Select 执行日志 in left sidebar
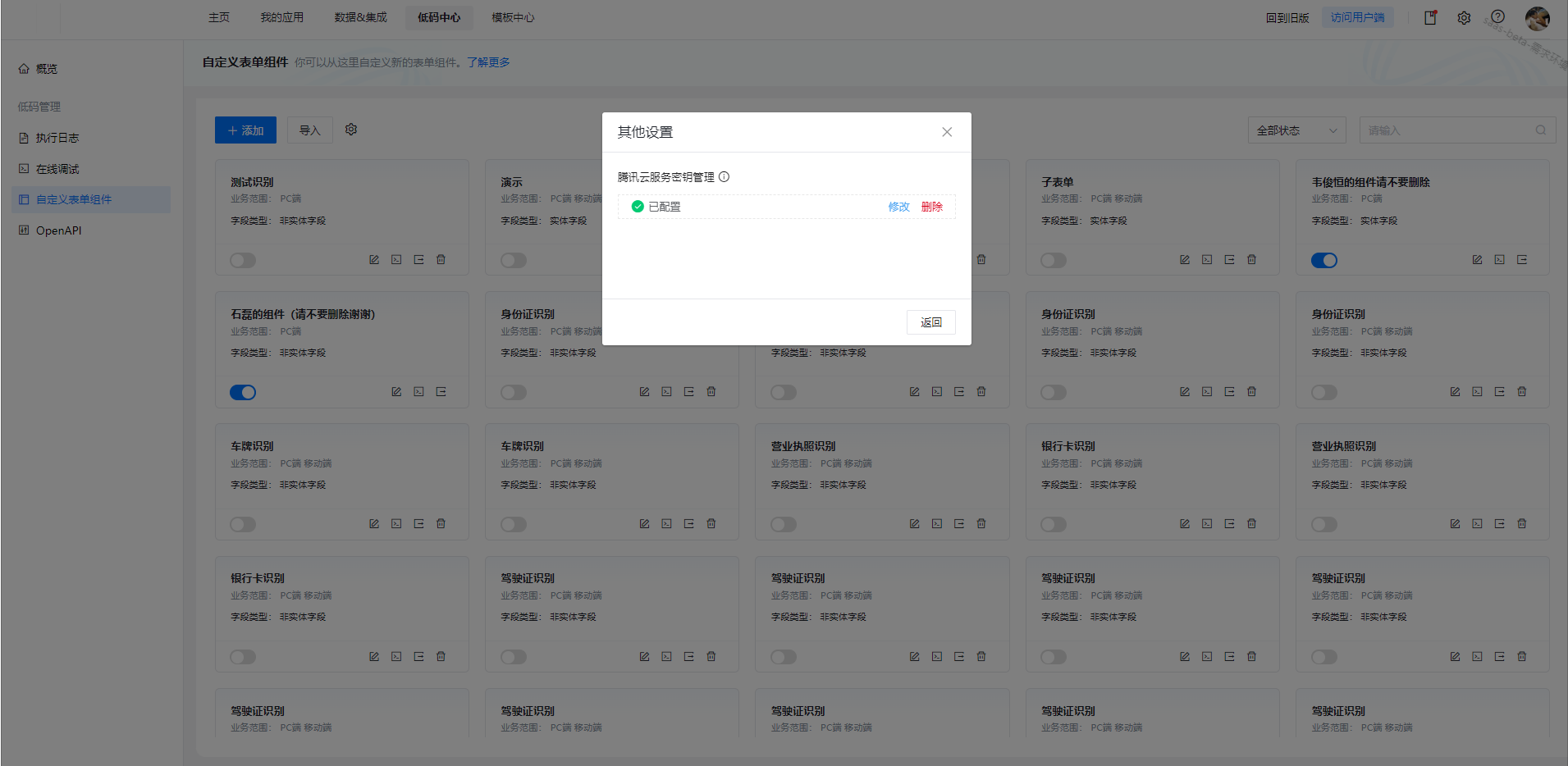Viewport: 1568px width, 766px height. click(x=57, y=138)
